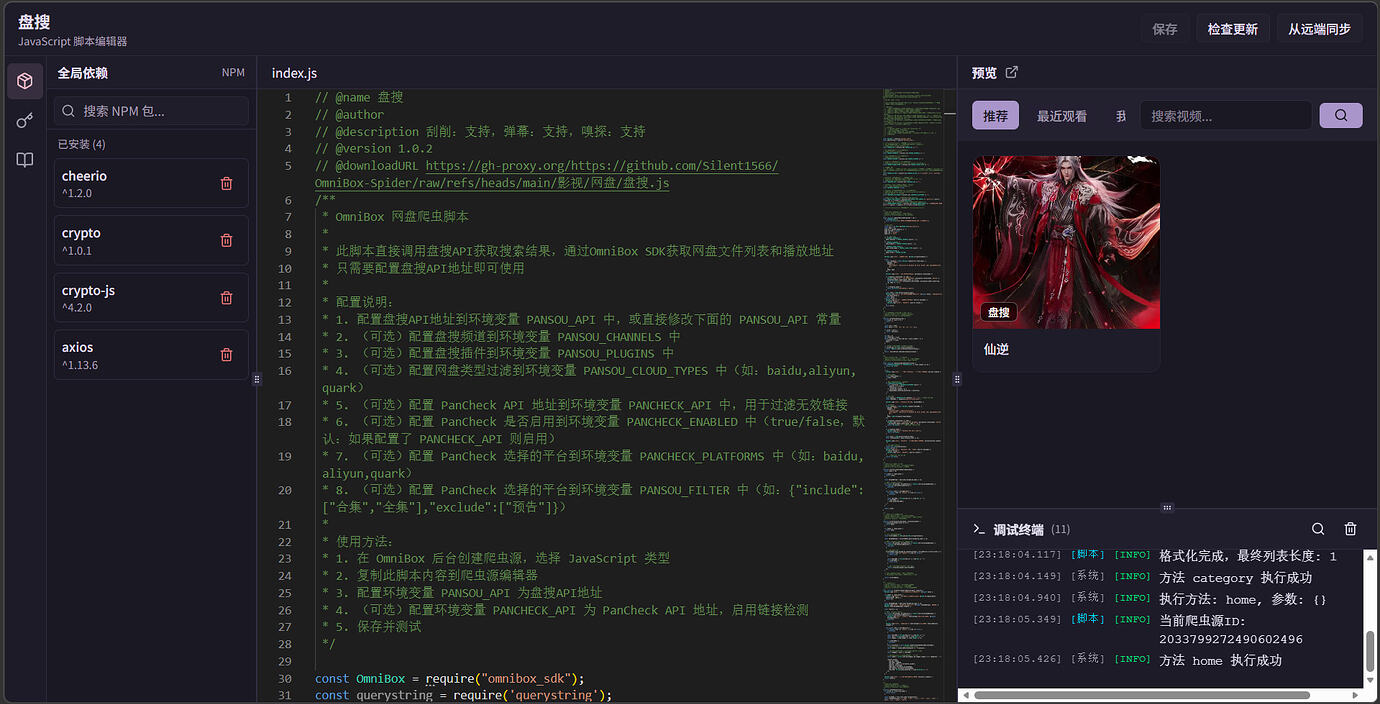
Task: Click the const OmniBox require line
Action: tap(450, 678)
